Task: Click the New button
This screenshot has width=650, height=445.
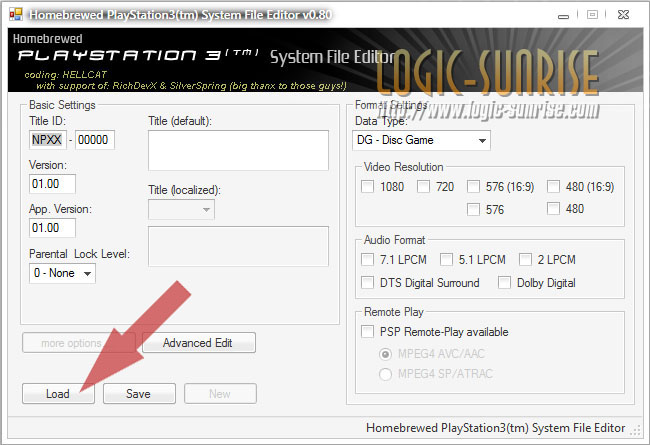Action: (x=220, y=393)
